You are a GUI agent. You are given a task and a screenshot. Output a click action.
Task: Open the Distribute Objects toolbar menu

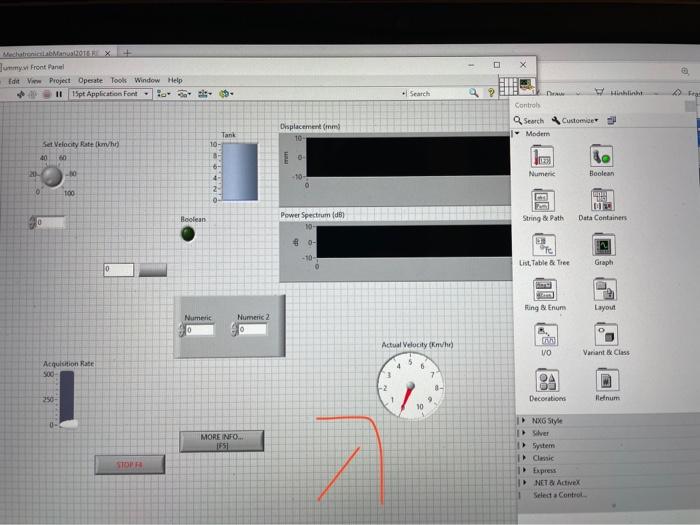pos(184,94)
